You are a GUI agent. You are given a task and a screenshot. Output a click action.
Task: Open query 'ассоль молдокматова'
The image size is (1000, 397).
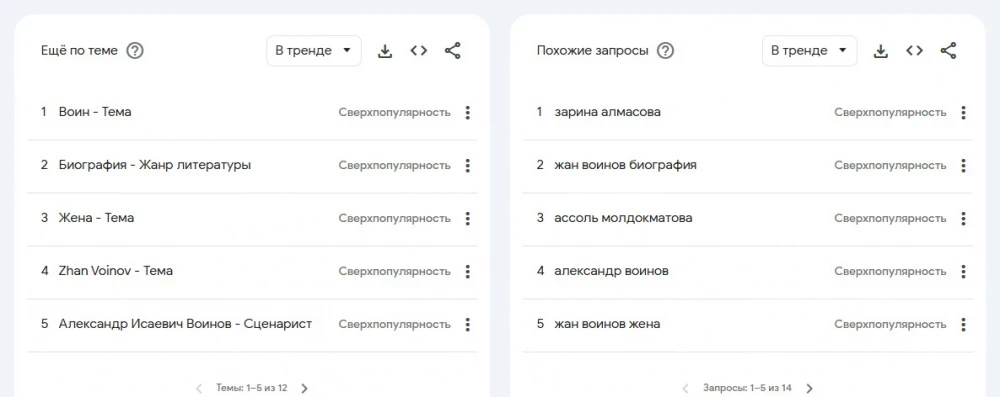[x=623, y=218]
